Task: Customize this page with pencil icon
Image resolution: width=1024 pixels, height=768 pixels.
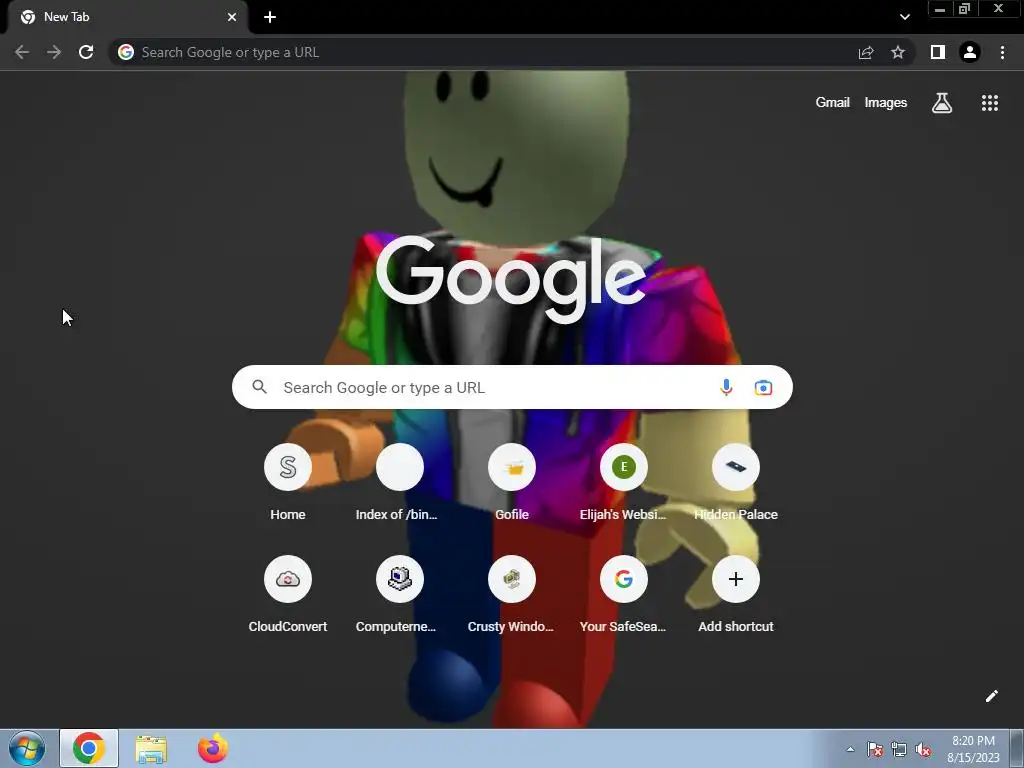Action: (991, 696)
